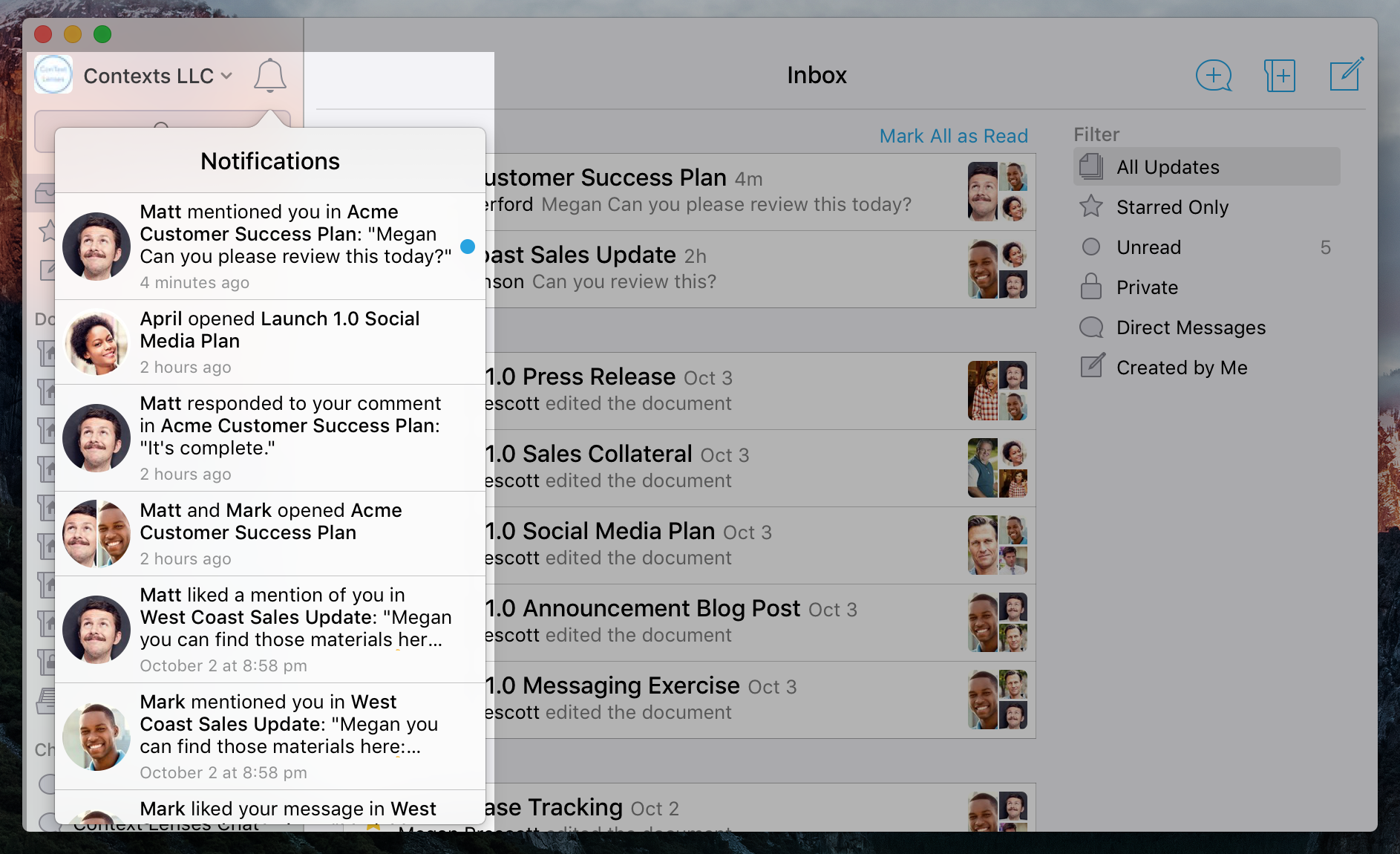This screenshot has width=1400, height=854.
Task: Expand the Contexts LLC dropdown chevron
Action: 227,76
